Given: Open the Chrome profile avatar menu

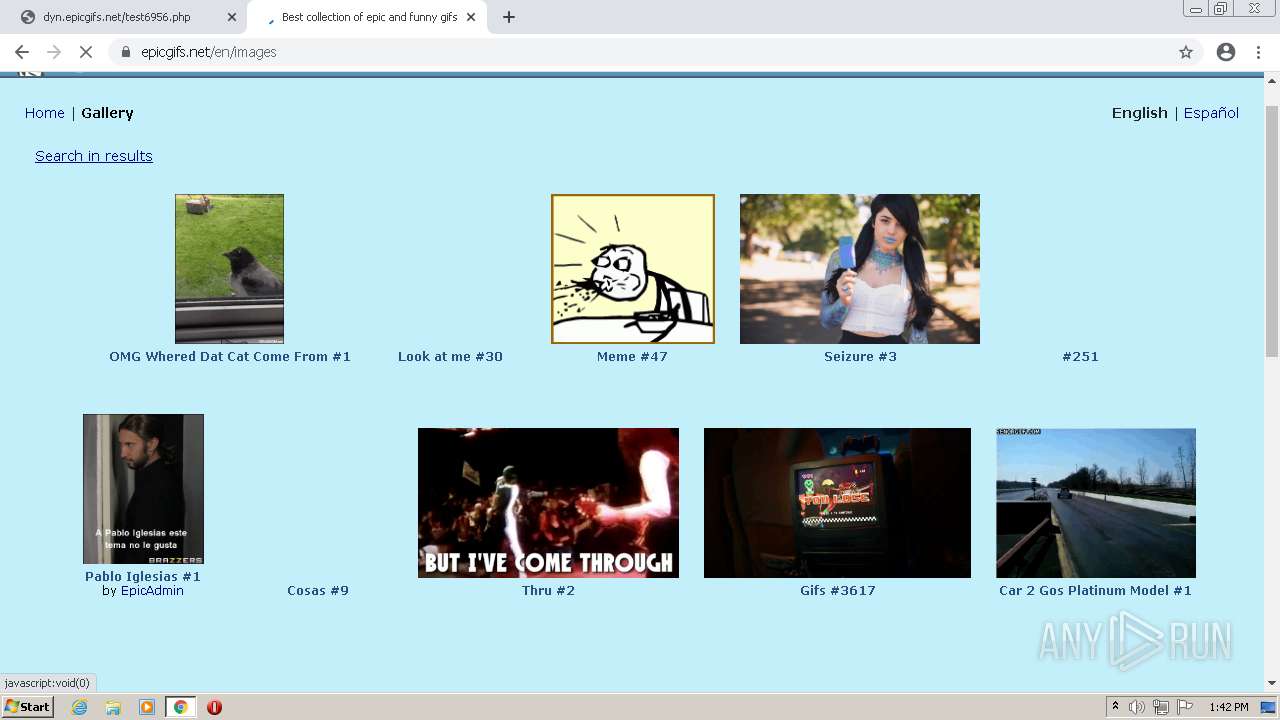Looking at the screenshot, I should tap(1226, 52).
